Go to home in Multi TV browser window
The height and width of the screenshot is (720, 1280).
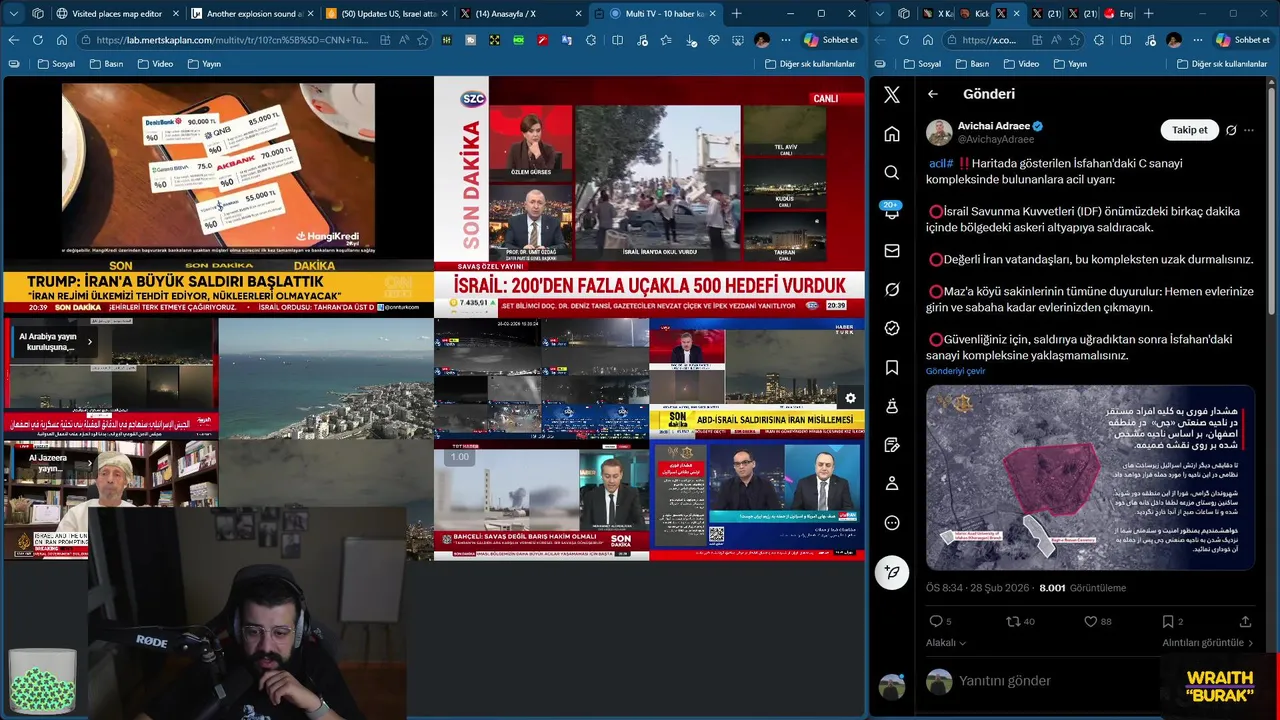tap(61, 40)
